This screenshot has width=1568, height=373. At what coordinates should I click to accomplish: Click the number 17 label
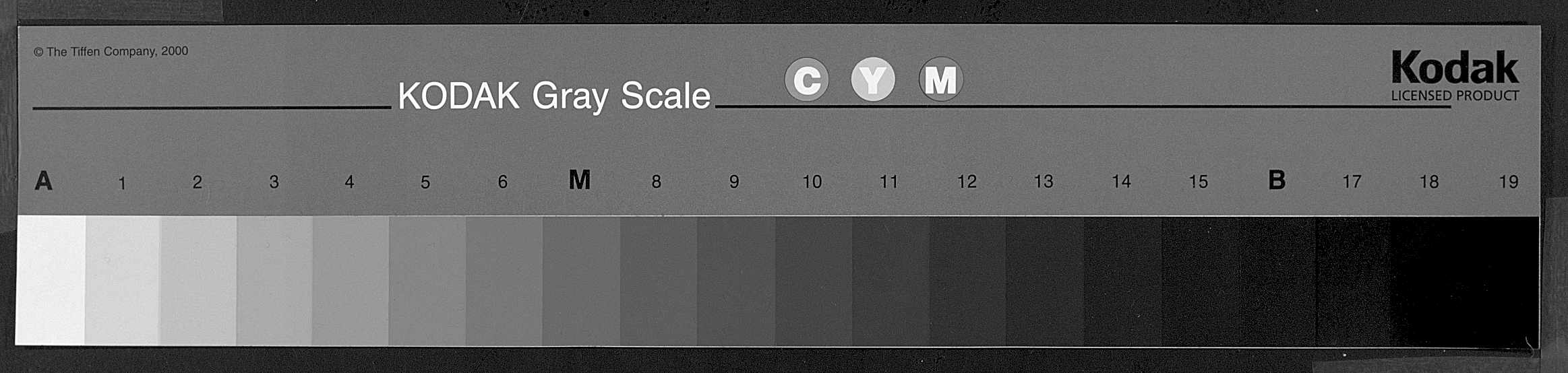(1352, 182)
